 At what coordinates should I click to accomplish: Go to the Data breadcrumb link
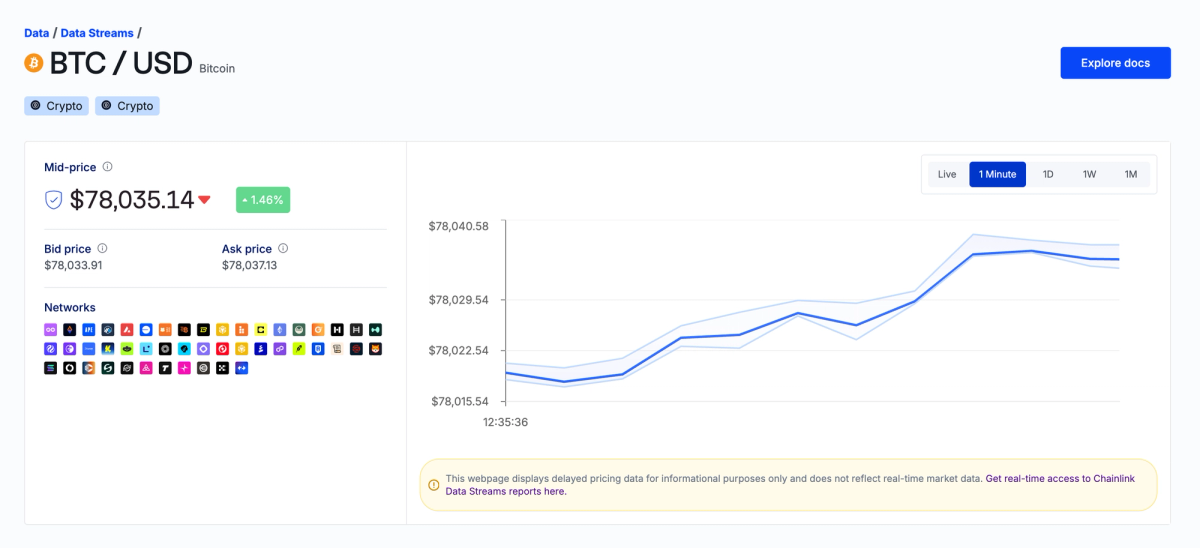(x=37, y=33)
